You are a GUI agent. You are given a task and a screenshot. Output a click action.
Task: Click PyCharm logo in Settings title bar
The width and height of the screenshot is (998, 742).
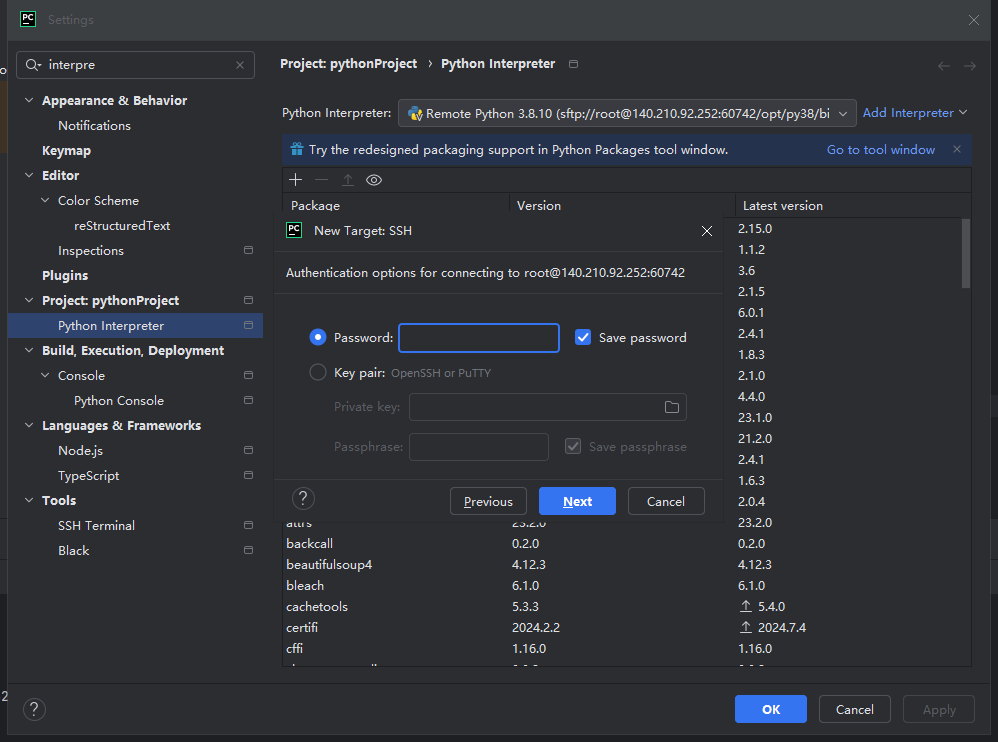[28, 19]
